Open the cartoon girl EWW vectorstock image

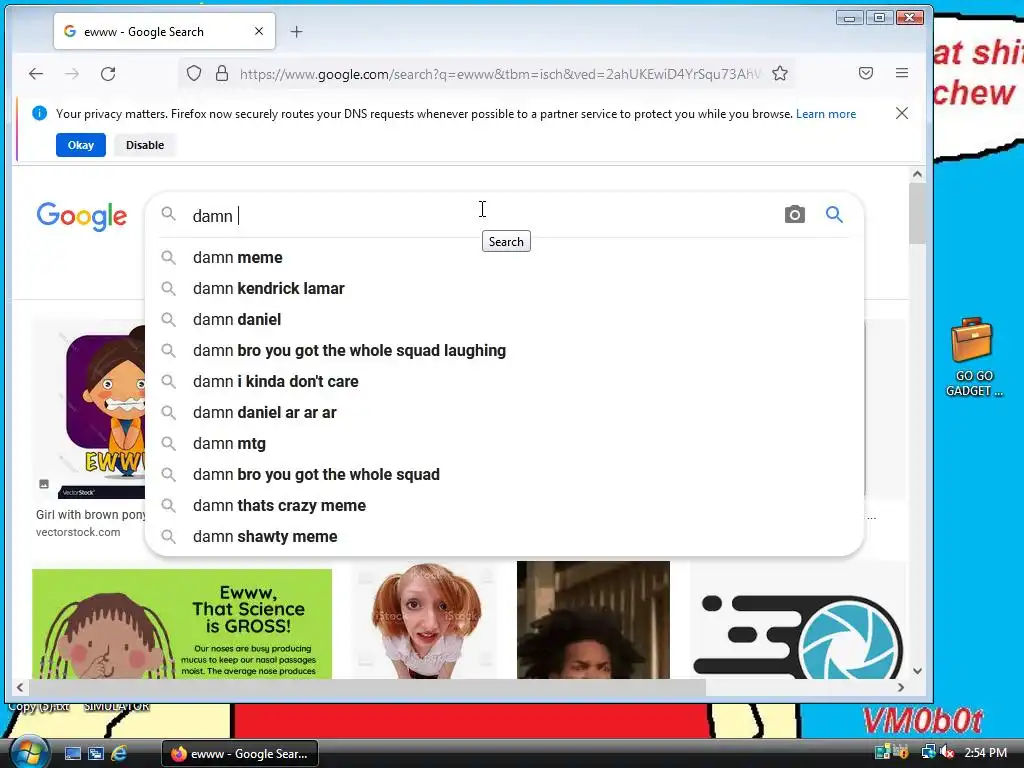click(x=89, y=410)
